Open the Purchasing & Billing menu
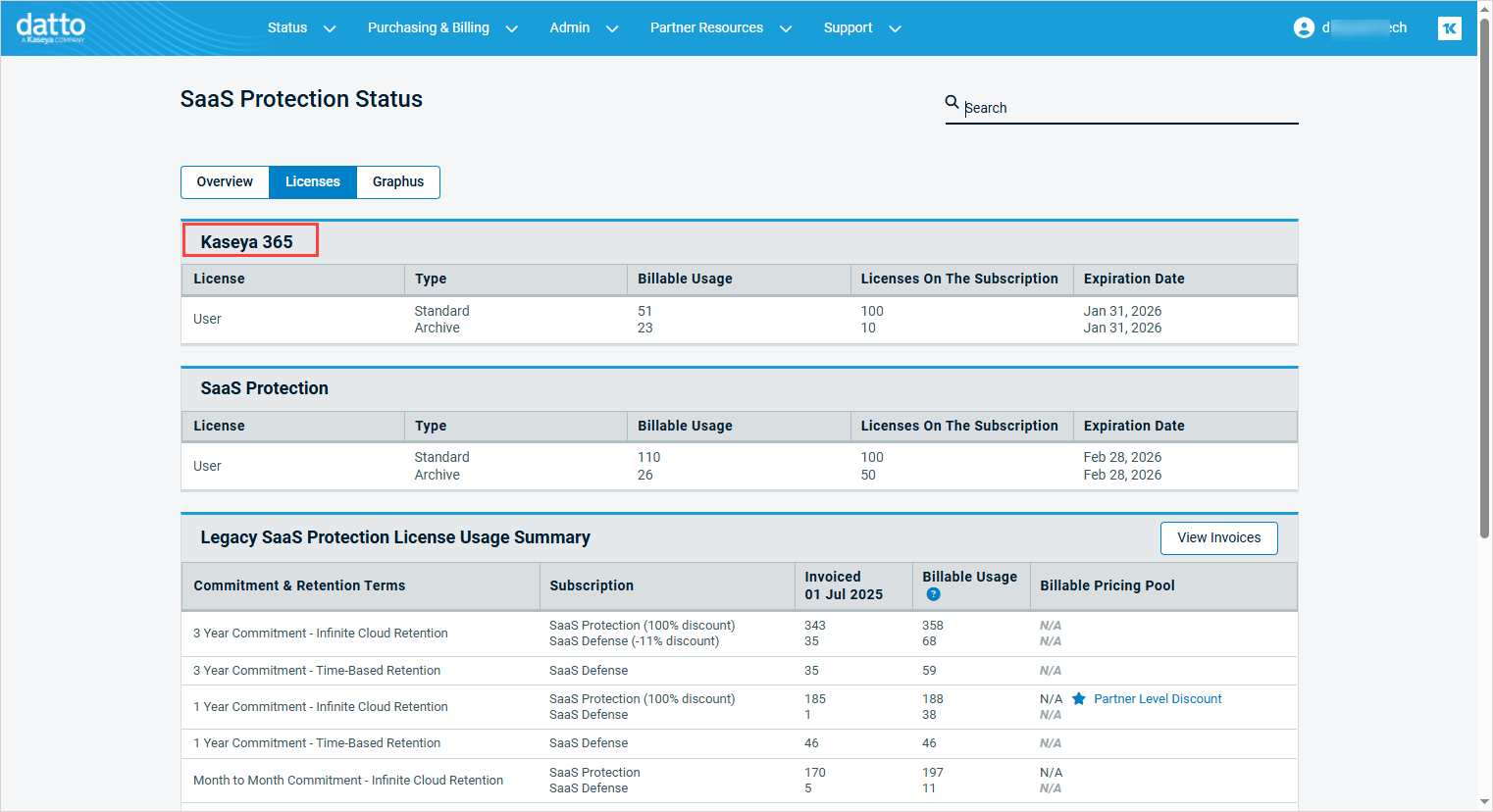Viewport: 1493px width, 812px height. click(x=428, y=27)
